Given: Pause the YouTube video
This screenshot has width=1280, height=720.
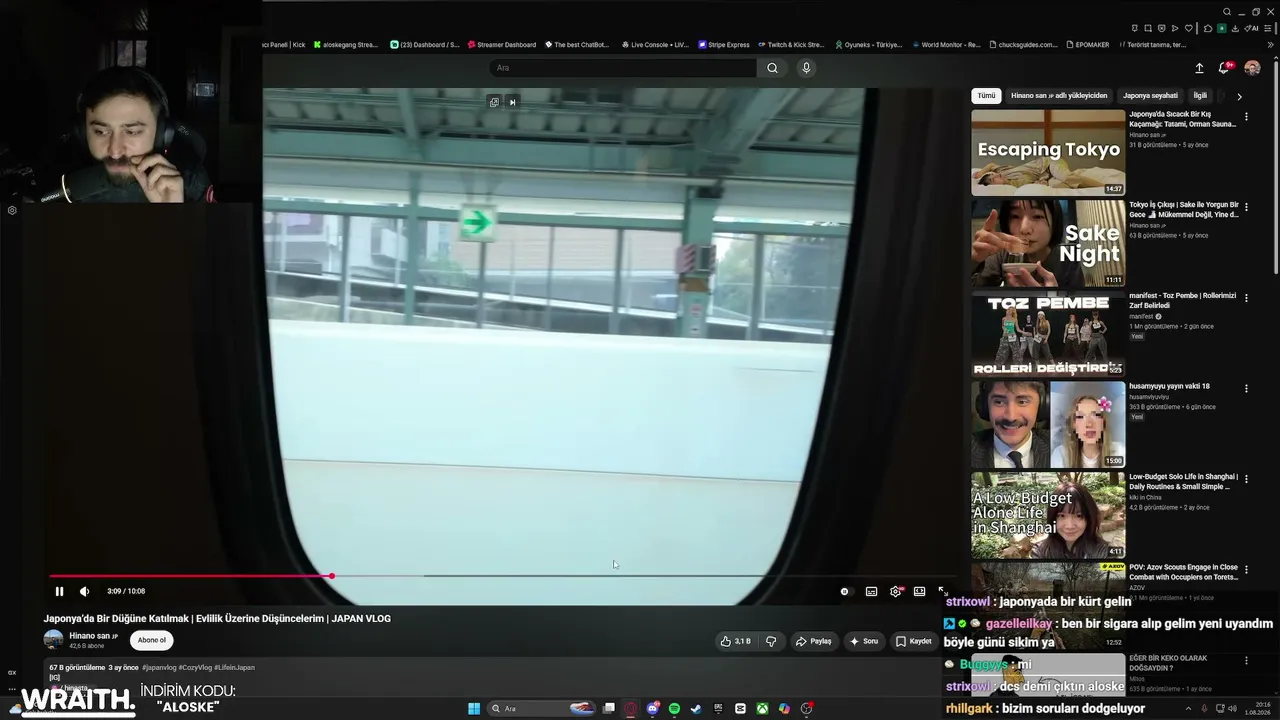Looking at the screenshot, I should pyautogui.click(x=59, y=591).
